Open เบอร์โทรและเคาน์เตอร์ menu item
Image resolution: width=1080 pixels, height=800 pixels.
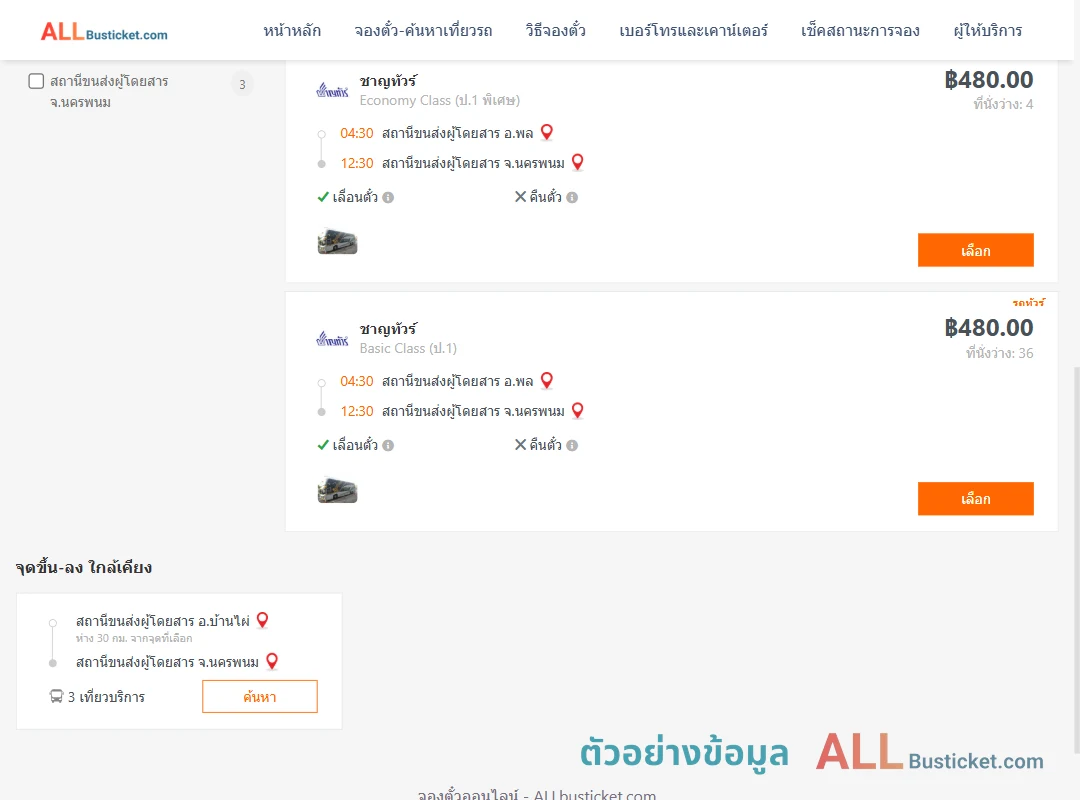click(x=693, y=31)
